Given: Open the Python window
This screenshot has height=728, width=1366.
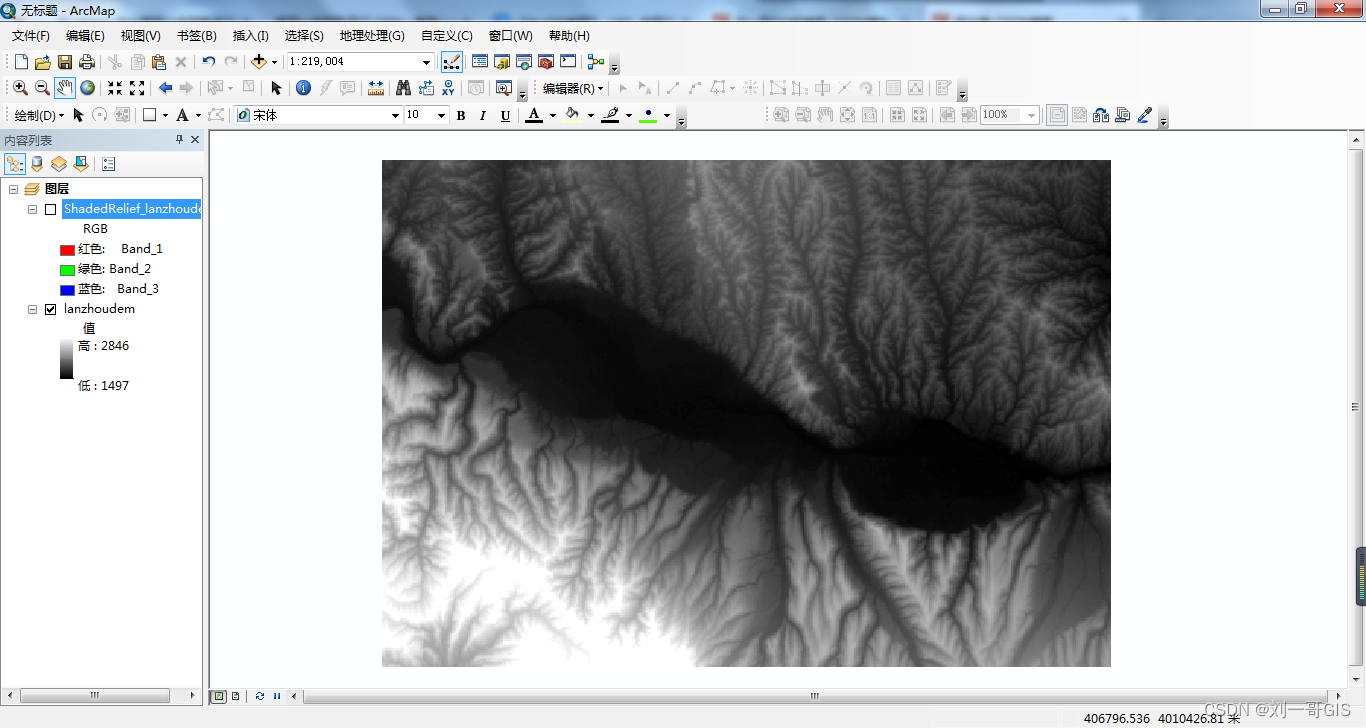Looking at the screenshot, I should [567, 62].
